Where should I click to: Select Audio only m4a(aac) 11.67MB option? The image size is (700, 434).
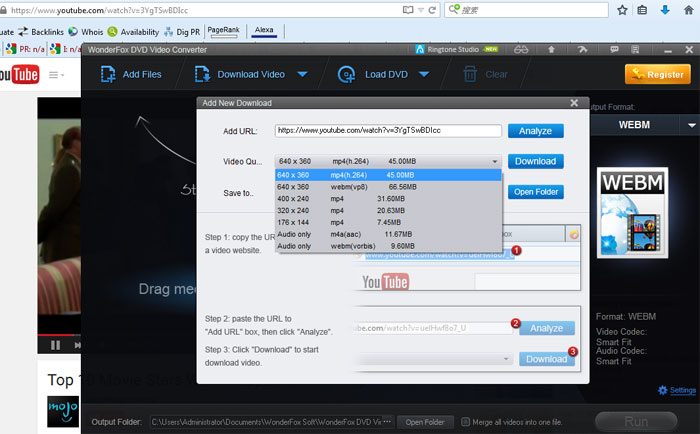coord(388,234)
